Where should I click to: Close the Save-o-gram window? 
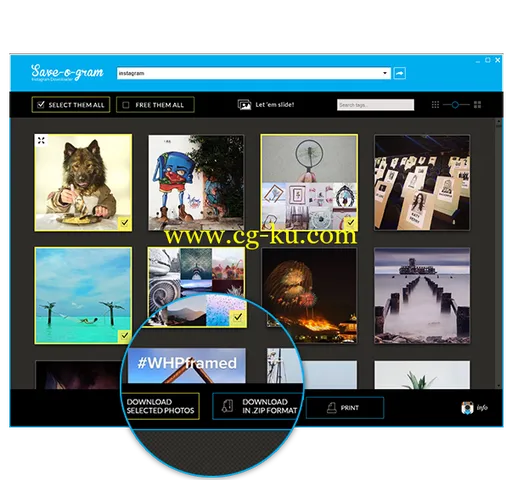[498, 60]
